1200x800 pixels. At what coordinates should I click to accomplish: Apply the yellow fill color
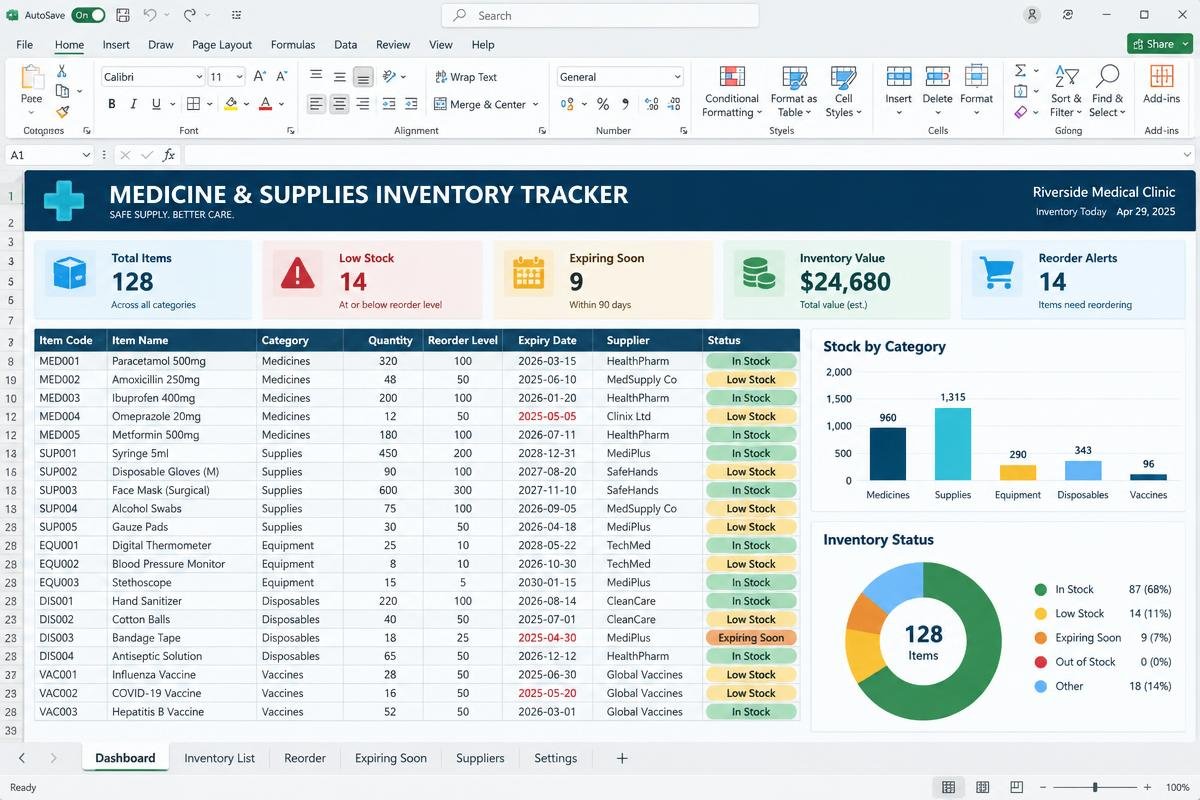pyautogui.click(x=231, y=104)
